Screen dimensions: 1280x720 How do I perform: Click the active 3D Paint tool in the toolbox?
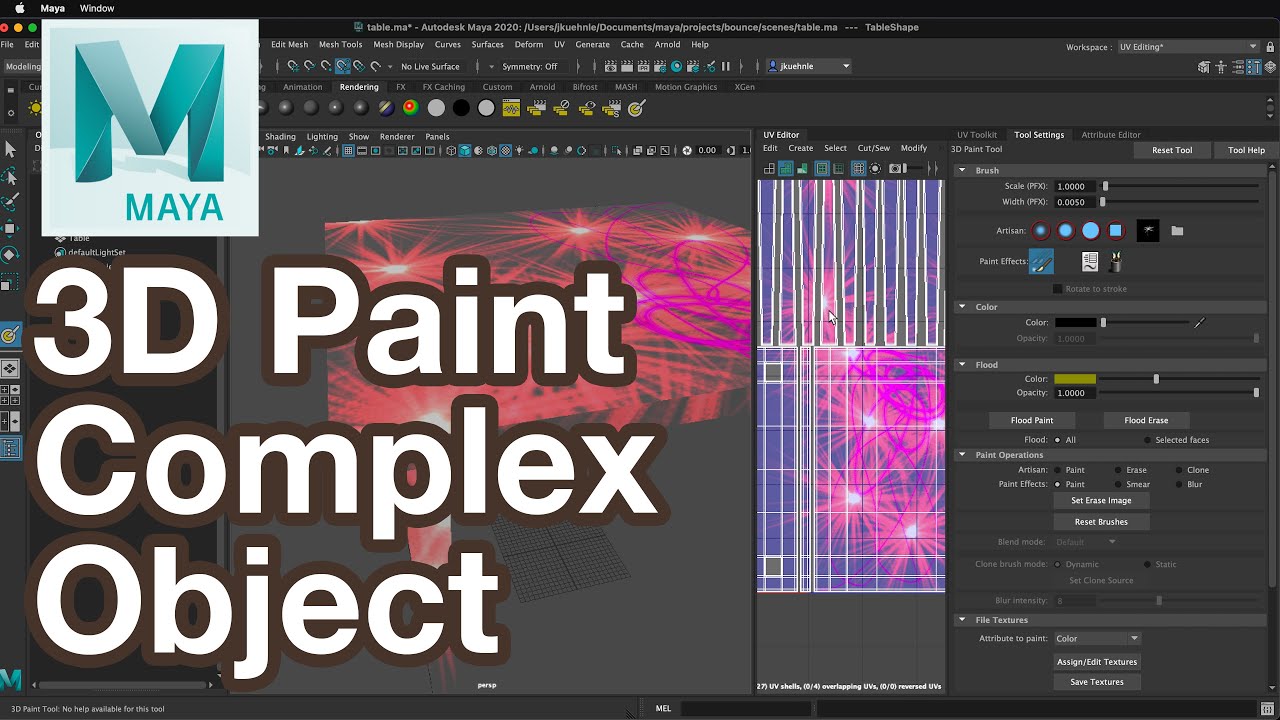[x=10, y=335]
